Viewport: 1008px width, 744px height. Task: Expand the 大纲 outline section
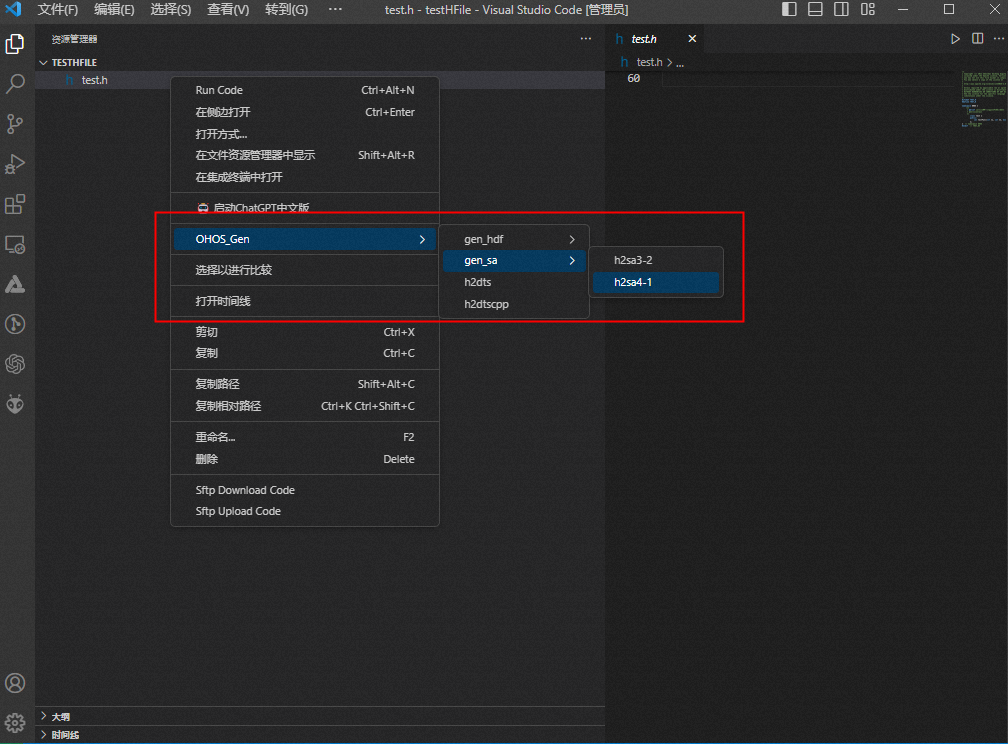point(60,716)
